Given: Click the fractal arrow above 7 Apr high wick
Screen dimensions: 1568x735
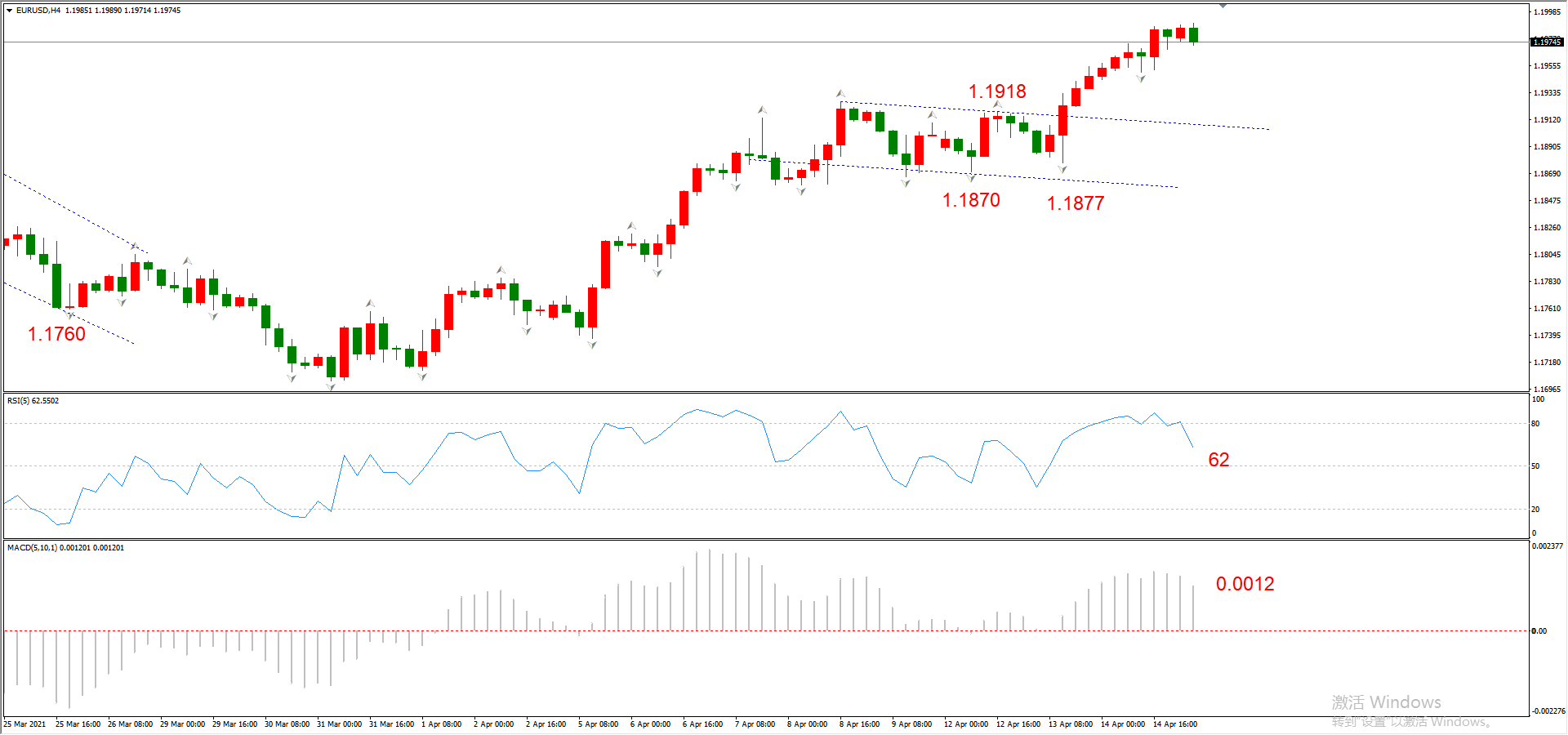Looking at the screenshot, I should (762, 109).
